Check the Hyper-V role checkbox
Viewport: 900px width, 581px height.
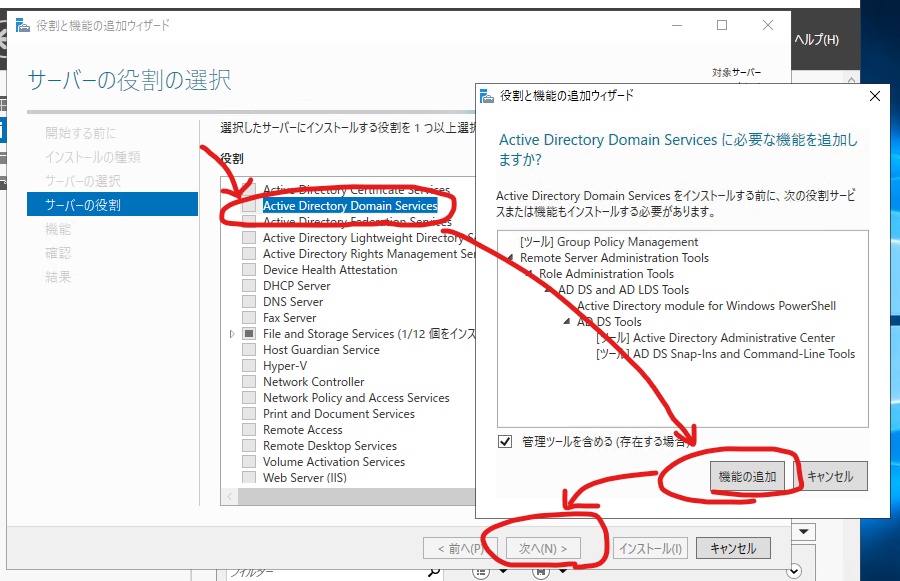coord(249,366)
